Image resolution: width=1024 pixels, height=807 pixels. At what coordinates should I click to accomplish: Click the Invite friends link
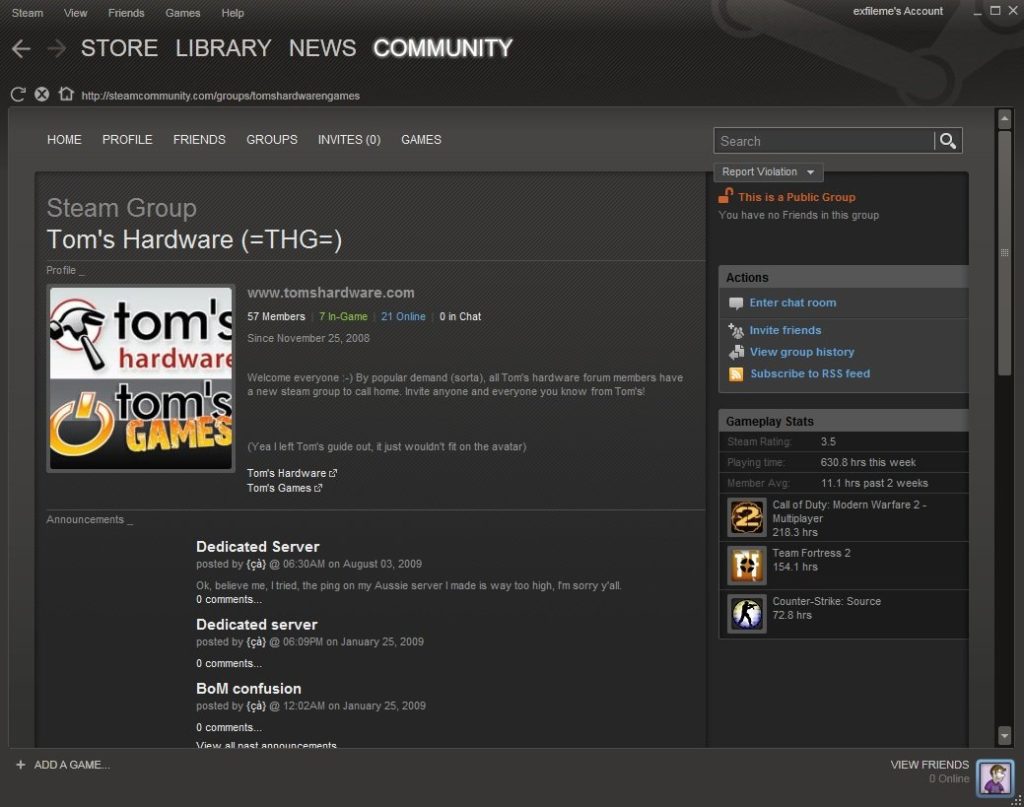tap(786, 330)
